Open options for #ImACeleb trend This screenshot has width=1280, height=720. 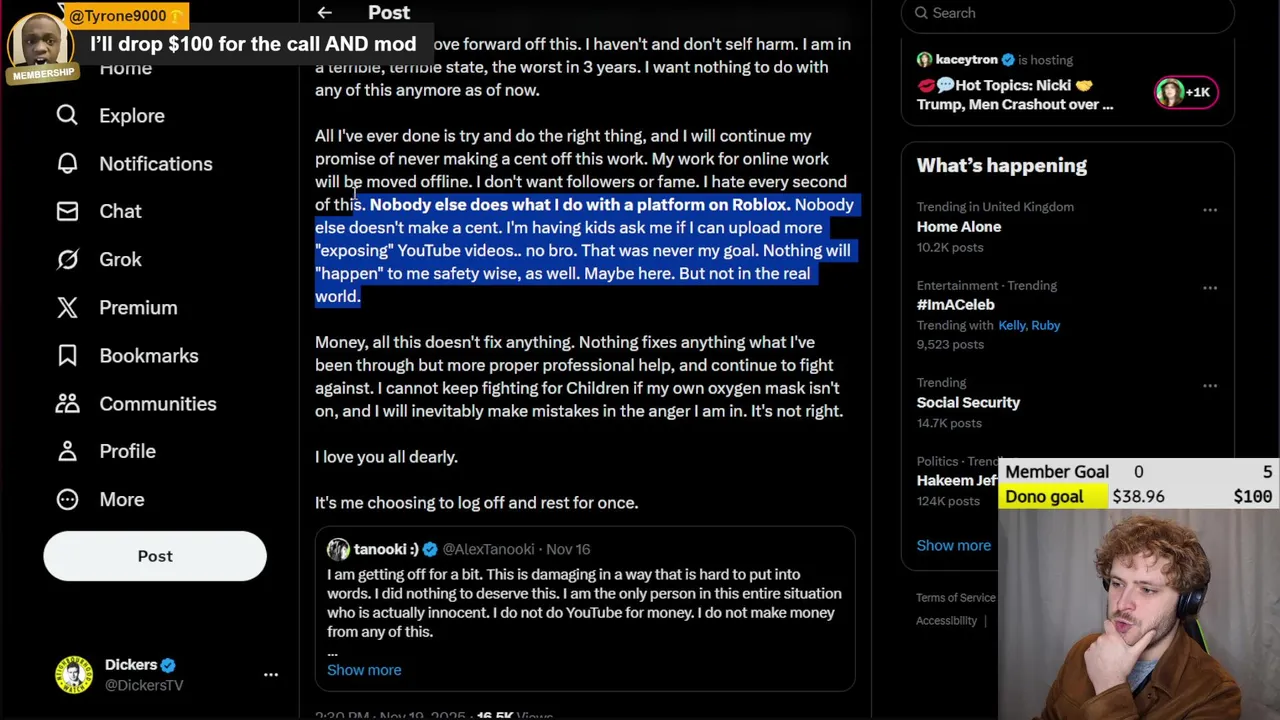(1210, 288)
